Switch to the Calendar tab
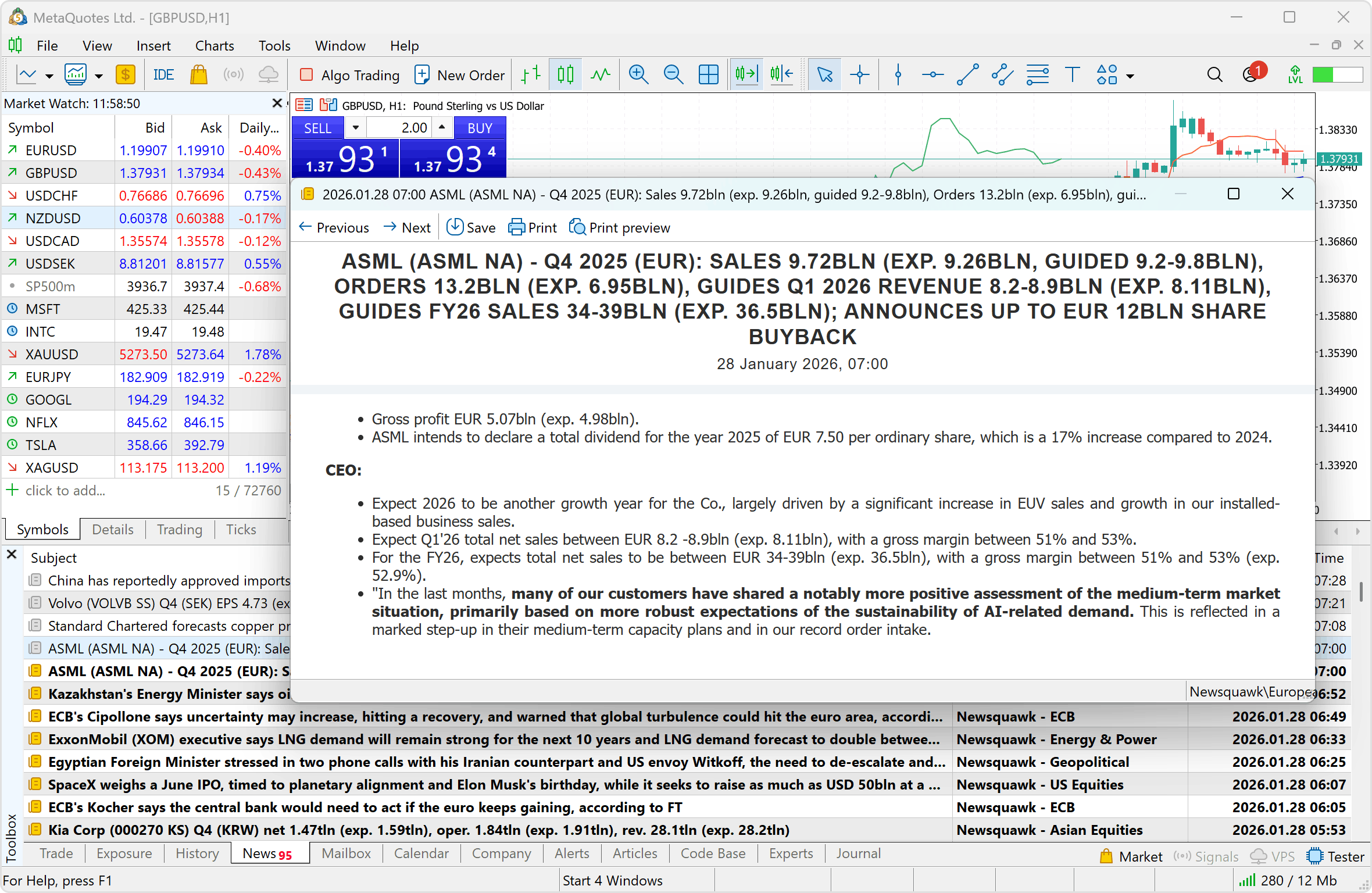Viewport: 1372px width, 893px height. [x=421, y=853]
